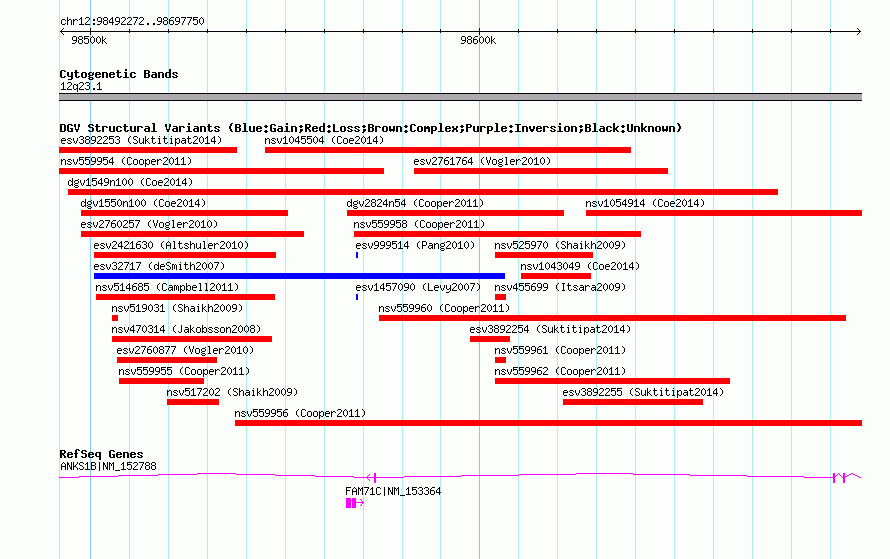Select nsv455699 (Itsara2009) label
The image size is (890, 559).
[560, 287]
